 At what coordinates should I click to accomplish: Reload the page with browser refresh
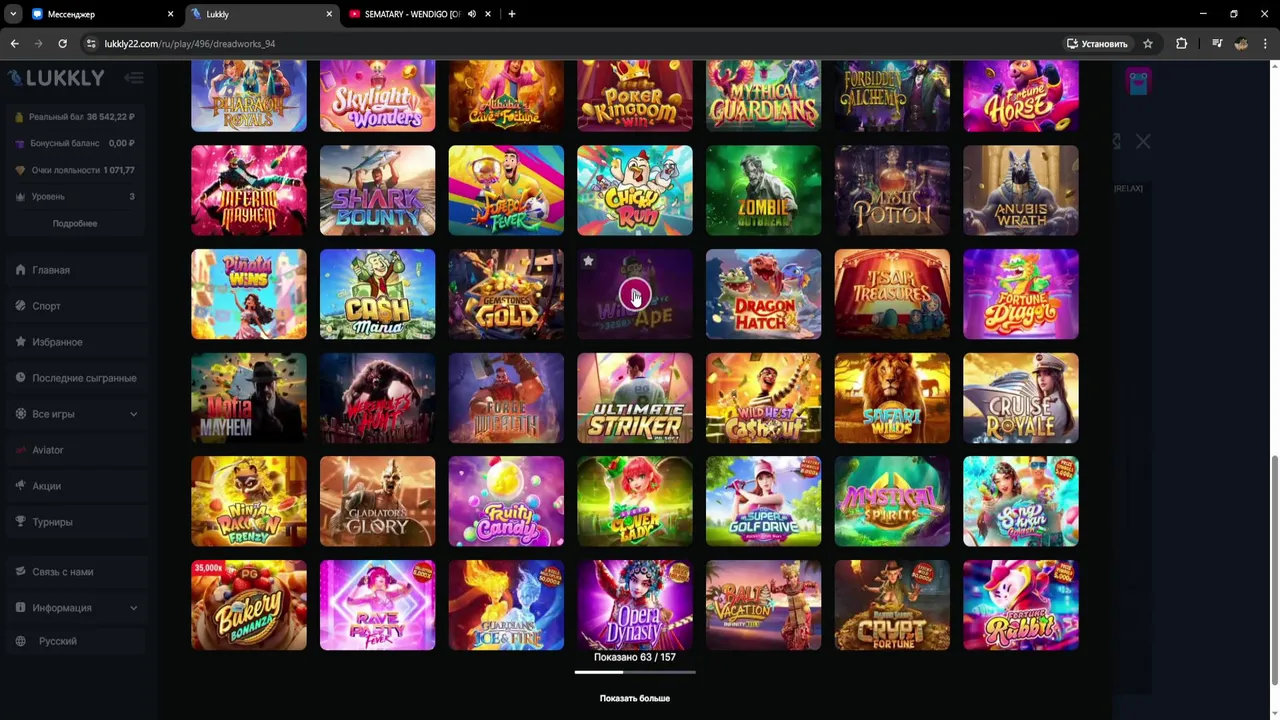click(62, 44)
